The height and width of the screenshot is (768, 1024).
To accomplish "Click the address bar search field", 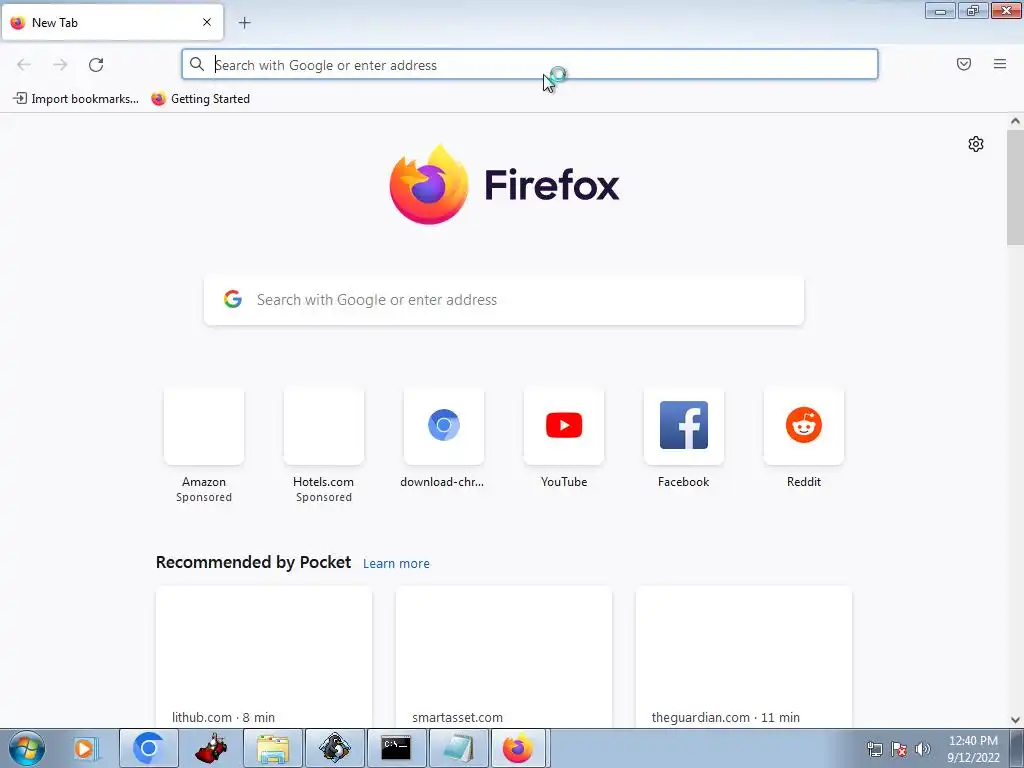I will click(x=530, y=65).
